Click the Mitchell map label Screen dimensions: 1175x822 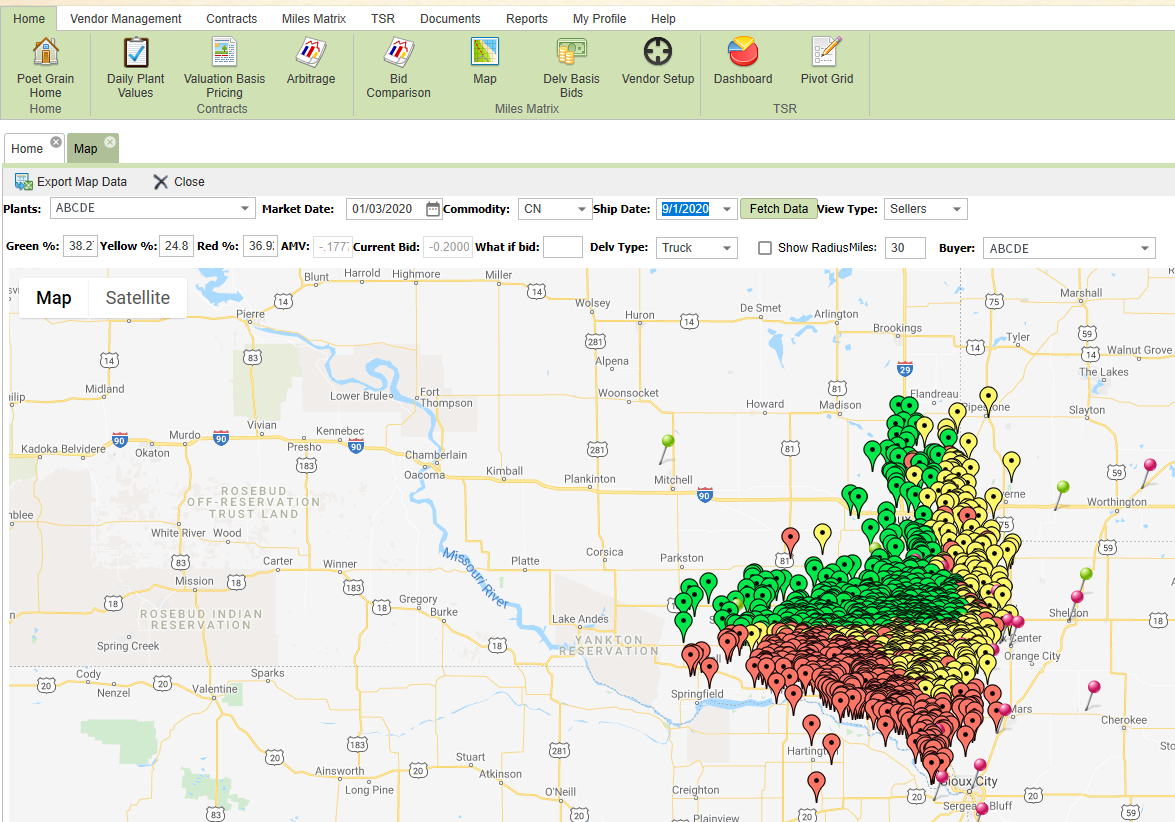(x=673, y=480)
